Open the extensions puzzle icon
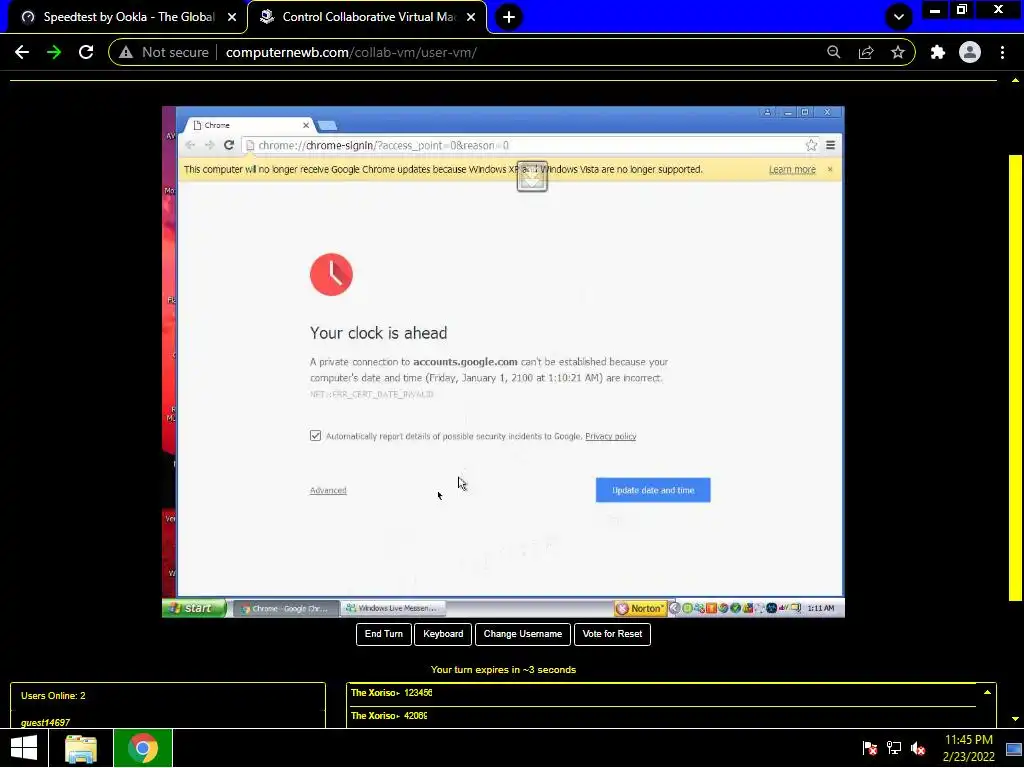Screen dimensions: 1024x768 [938, 52]
